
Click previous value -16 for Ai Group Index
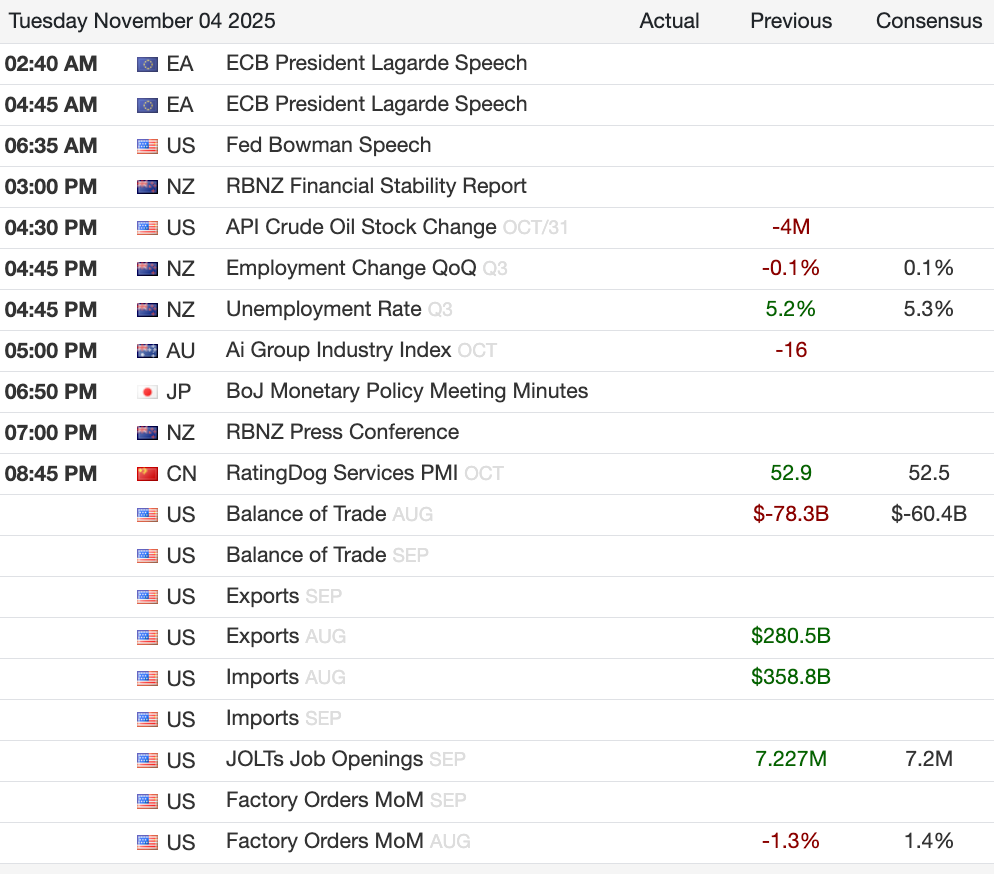(x=791, y=350)
